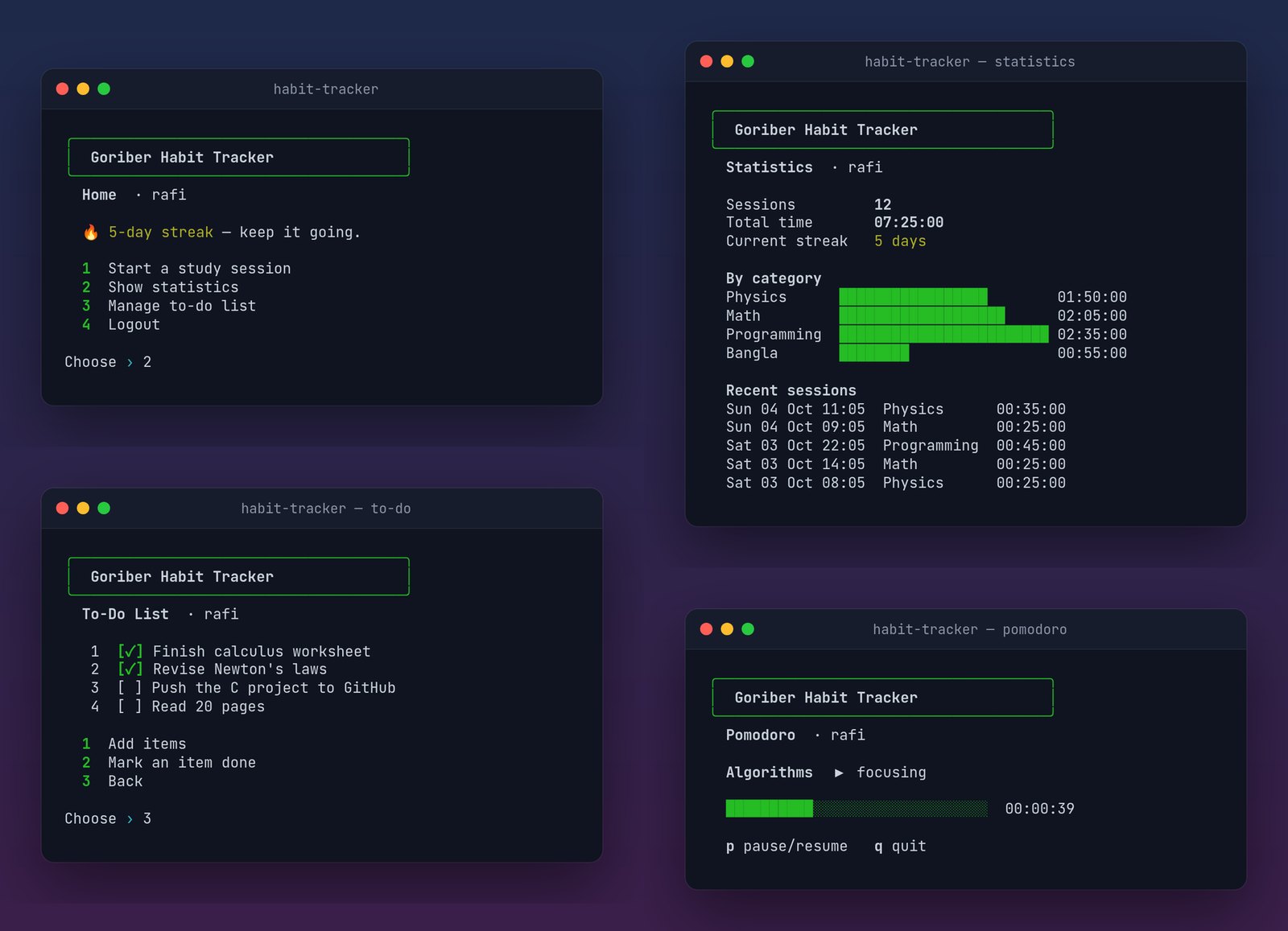Select Logout in the home menu

121,324
